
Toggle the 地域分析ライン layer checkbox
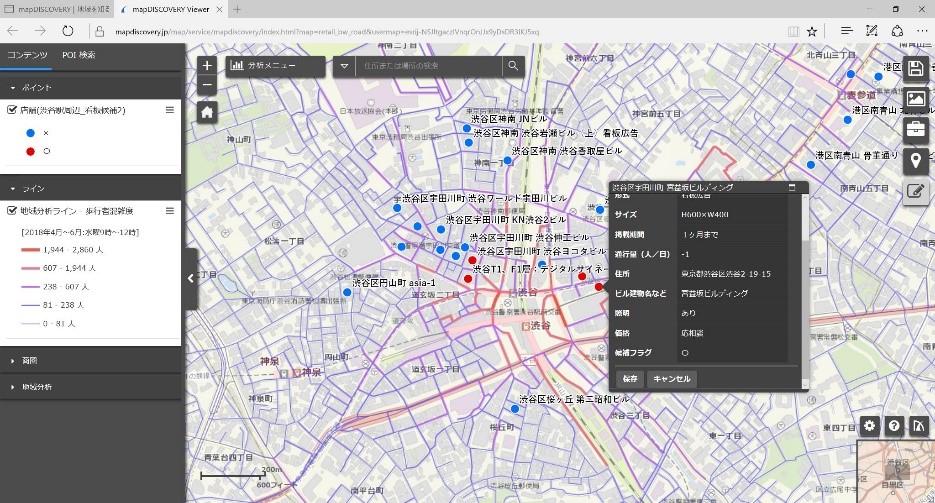click(x=12, y=211)
